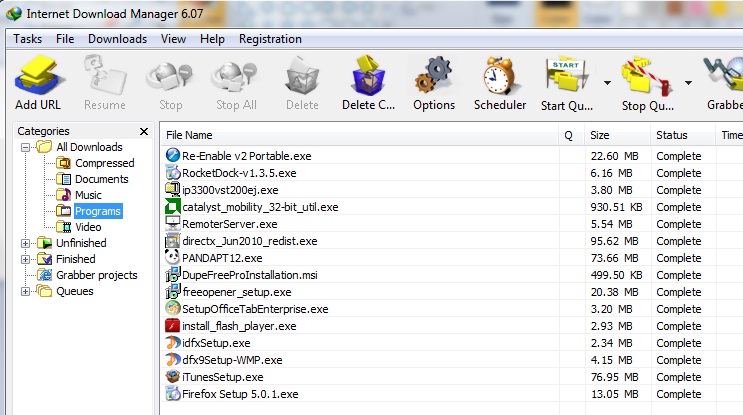The image size is (743, 415).
Task: Select the Grabber projects tree item
Action: coord(97,275)
